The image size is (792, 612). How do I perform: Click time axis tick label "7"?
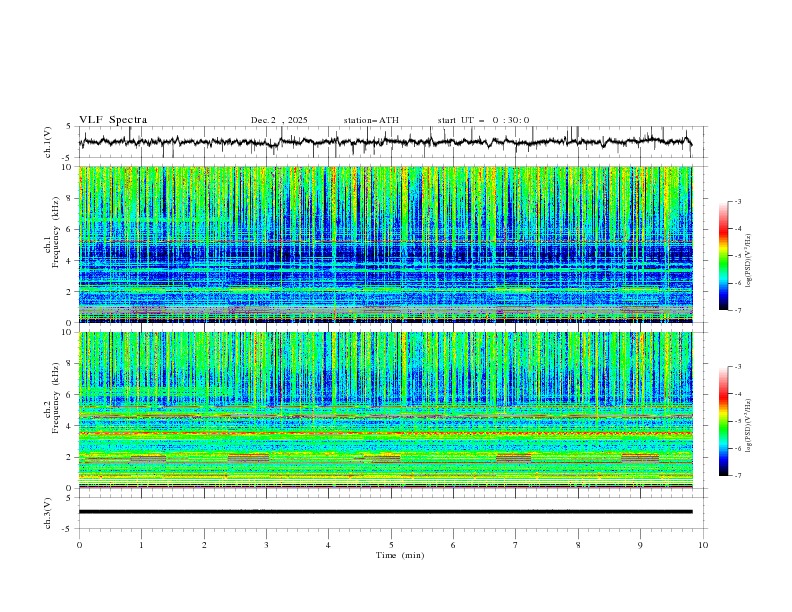tap(515, 545)
